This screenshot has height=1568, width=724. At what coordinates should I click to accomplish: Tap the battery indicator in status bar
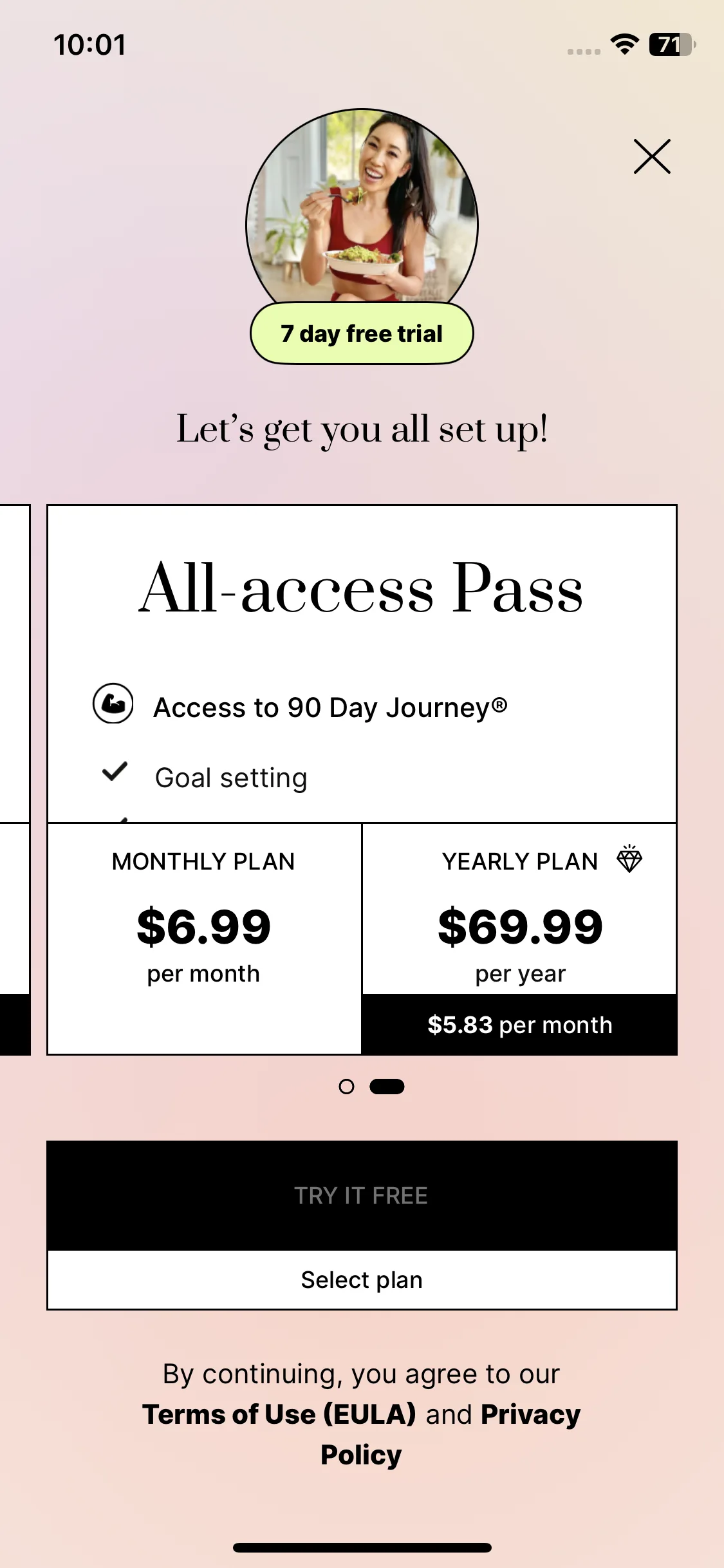pyautogui.click(x=672, y=44)
